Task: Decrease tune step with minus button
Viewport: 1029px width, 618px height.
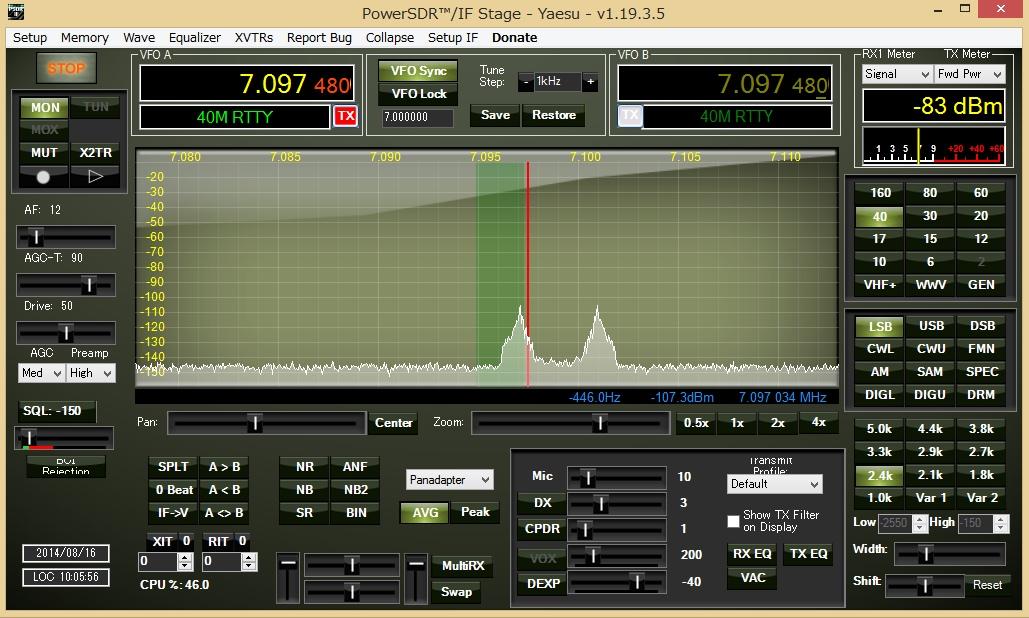Action: [x=525, y=82]
